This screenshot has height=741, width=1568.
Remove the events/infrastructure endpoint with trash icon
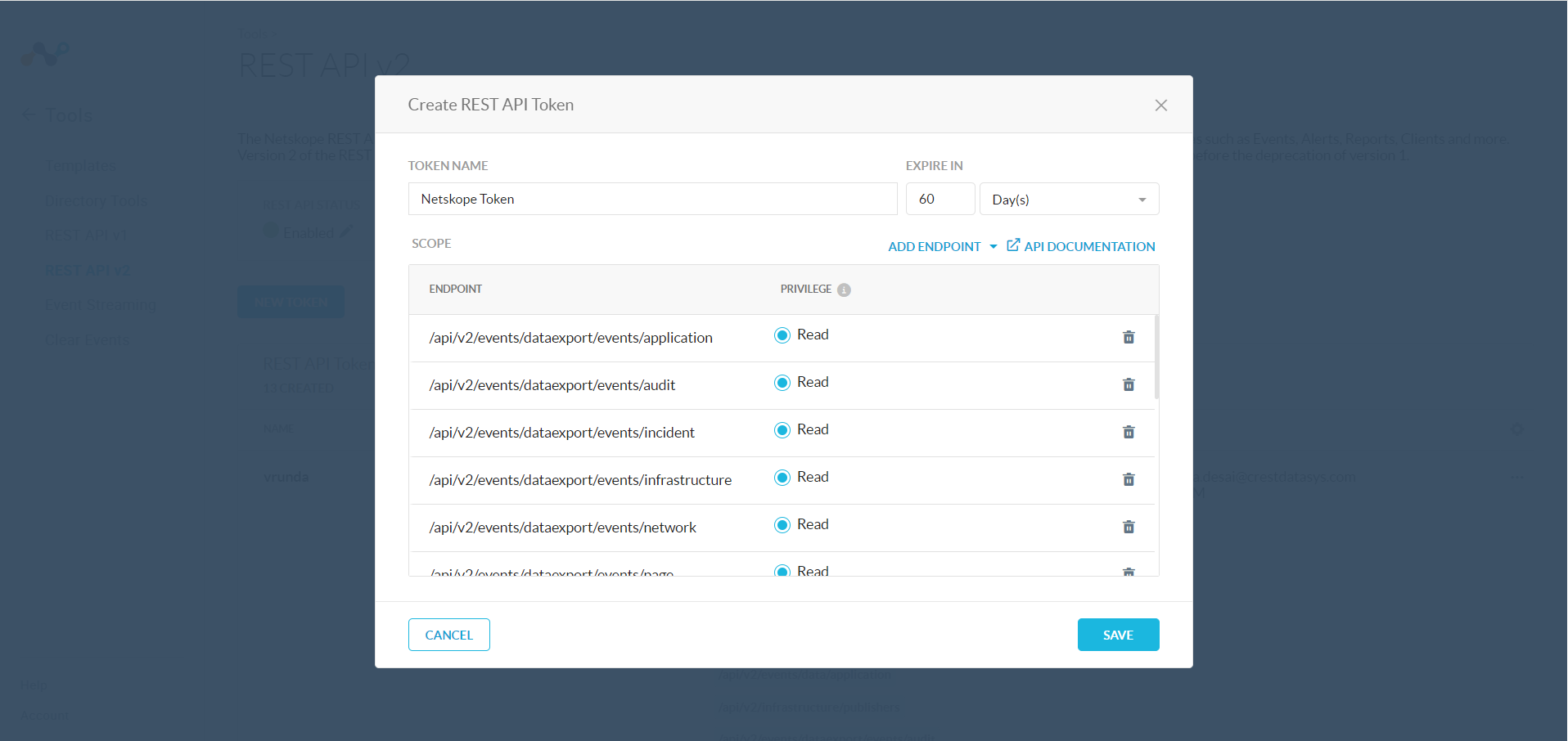pos(1129,479)
